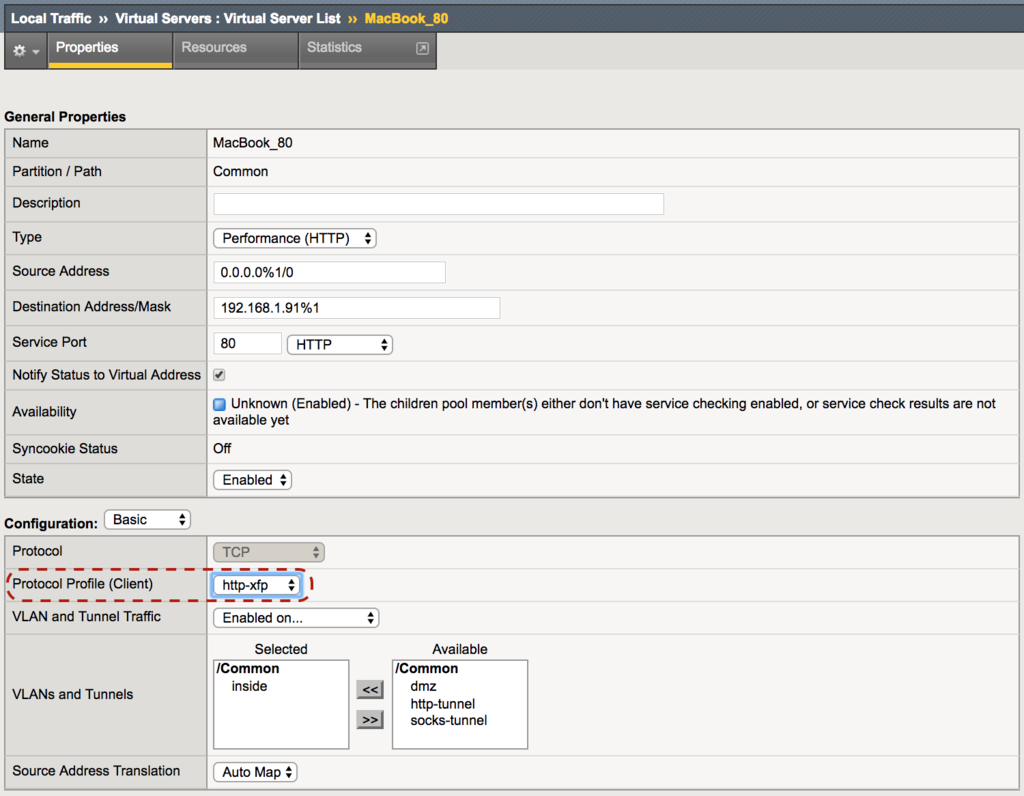Click inside the Description text field
Screen dimensions: 1024x796
coord(438,203)
